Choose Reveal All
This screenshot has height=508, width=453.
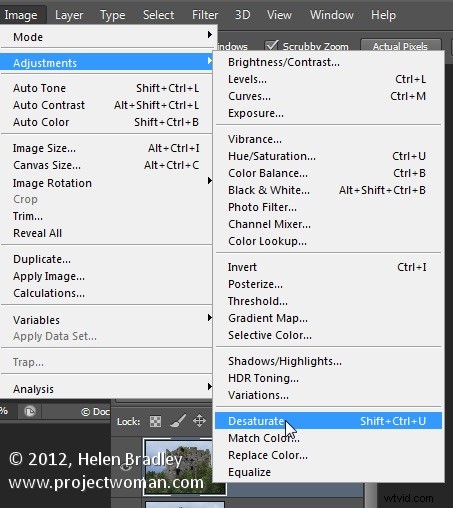(107, 233)
